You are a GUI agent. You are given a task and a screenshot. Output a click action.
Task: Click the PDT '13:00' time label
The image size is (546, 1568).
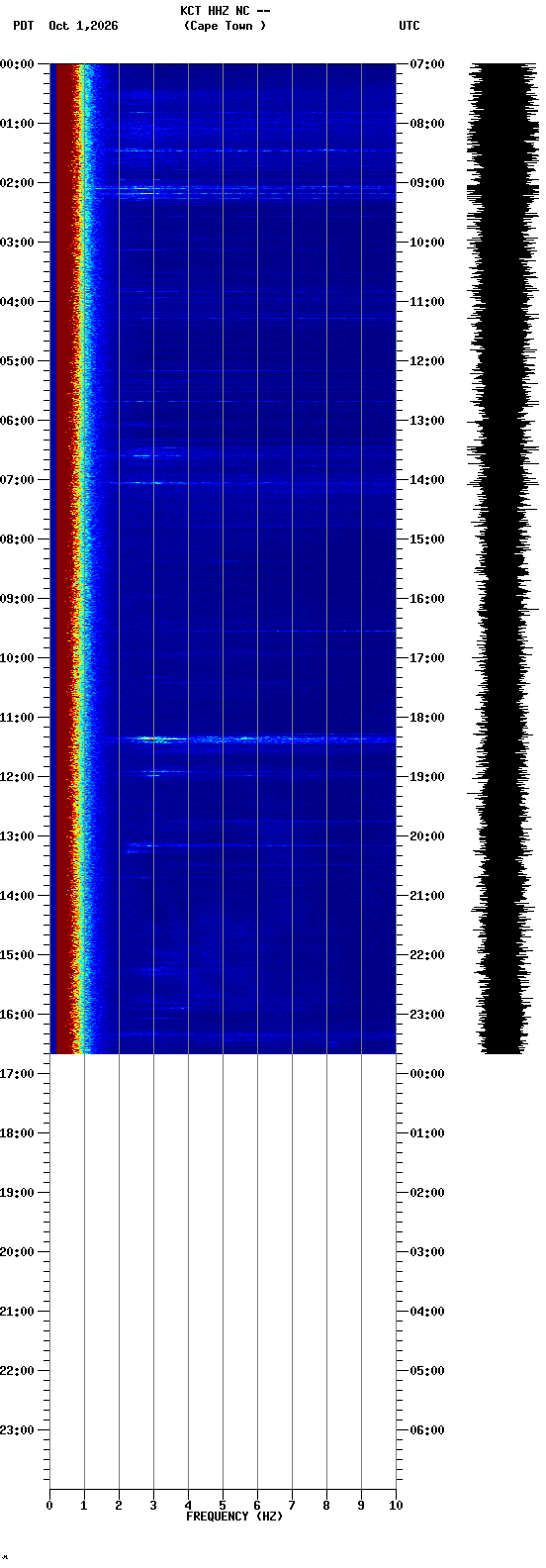[17, 836]
